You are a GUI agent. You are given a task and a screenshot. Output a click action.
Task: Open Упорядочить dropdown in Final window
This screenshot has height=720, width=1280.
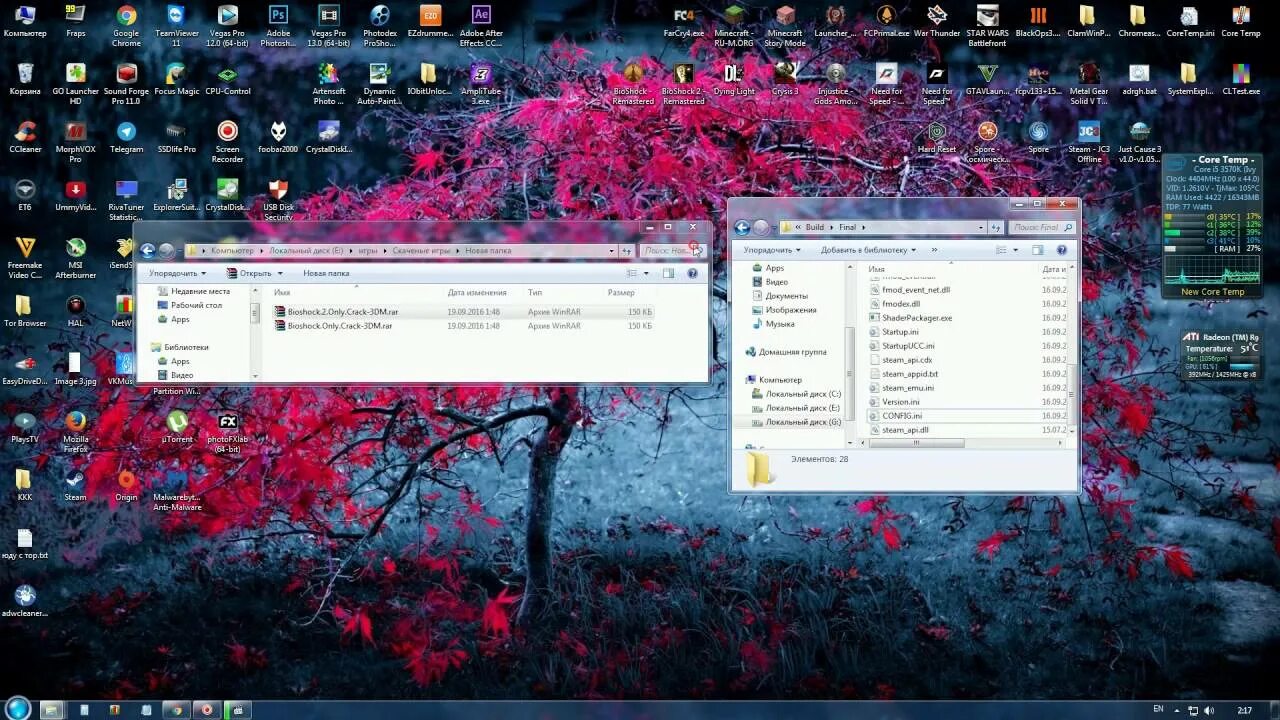[x=772, y=250]
